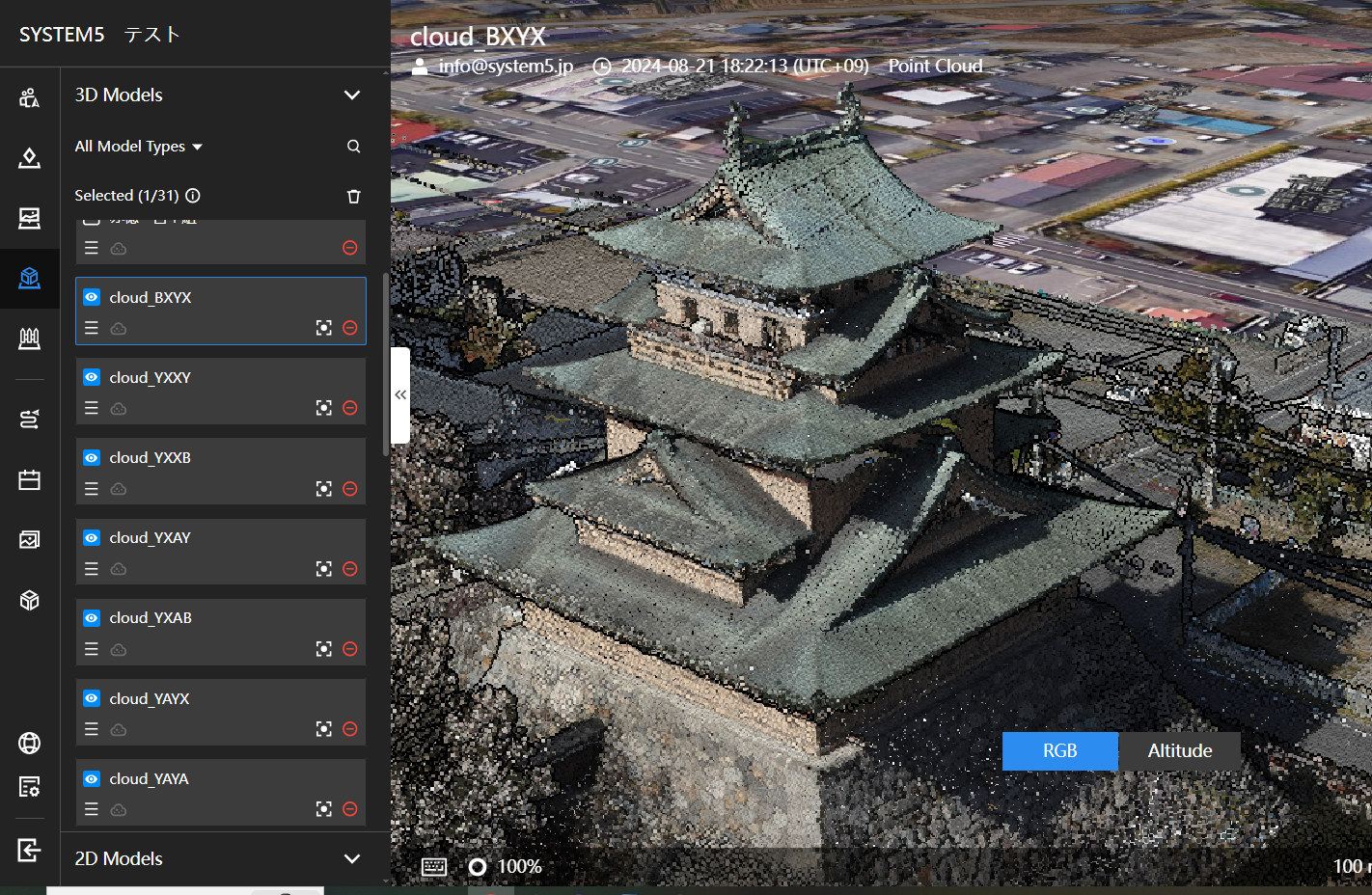Hide the cloud_BXYX model using its eye toggle

pyautogui.click(x=92, y=297)
